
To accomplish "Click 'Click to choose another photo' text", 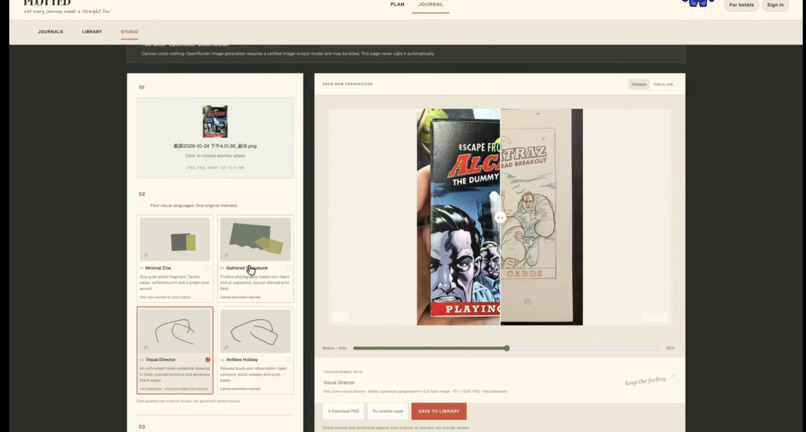I will point(215,155).
